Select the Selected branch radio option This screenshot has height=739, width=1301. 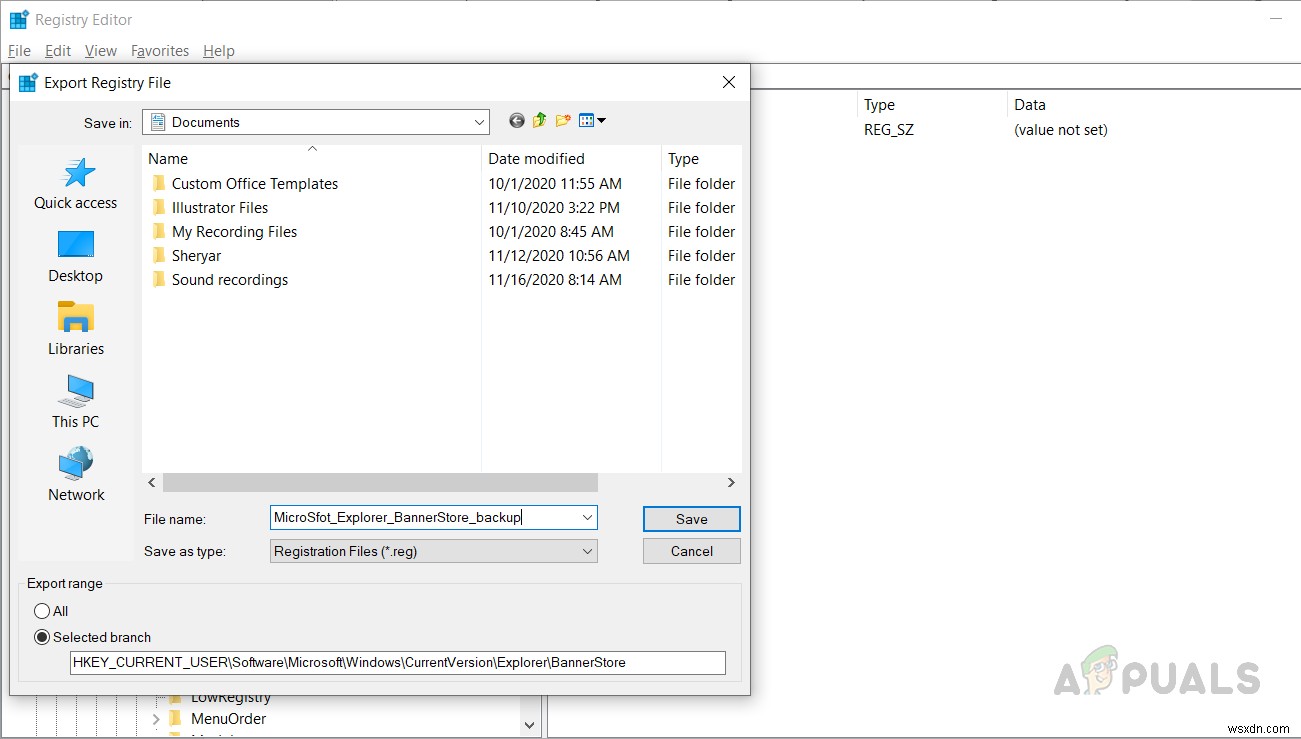point(42,637)
